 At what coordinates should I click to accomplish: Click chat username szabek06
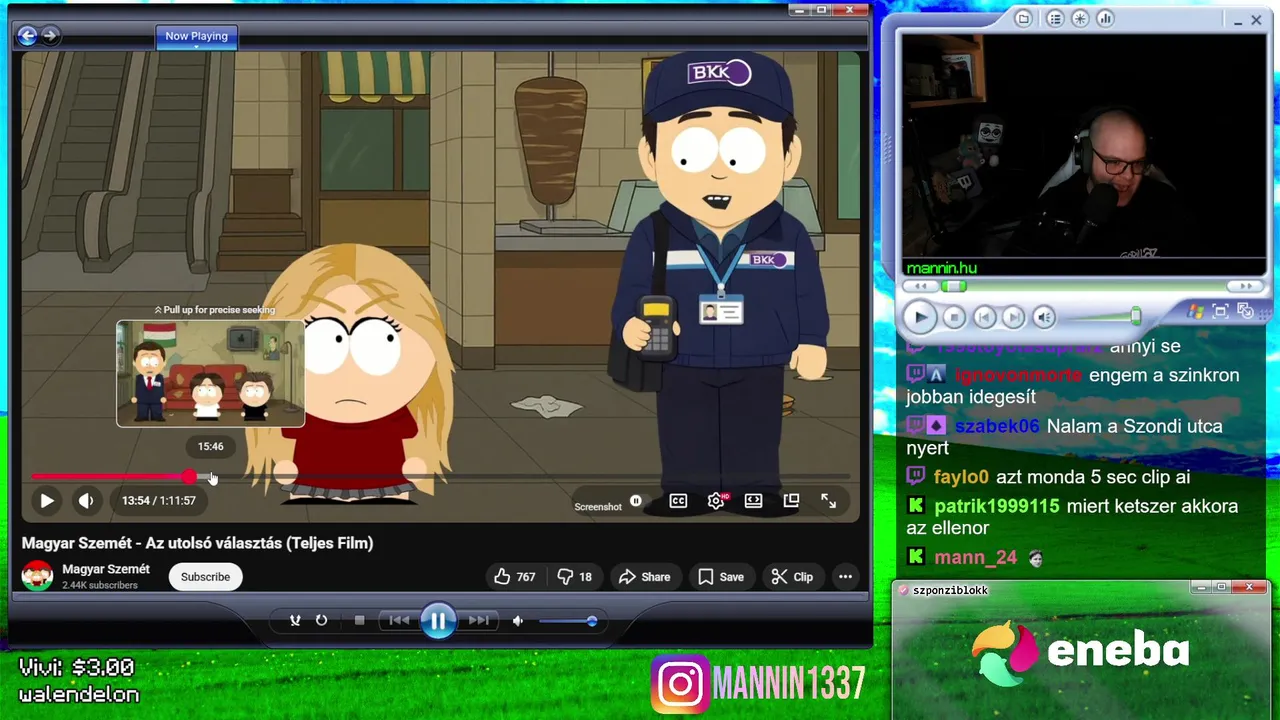(x=997, y=426)
